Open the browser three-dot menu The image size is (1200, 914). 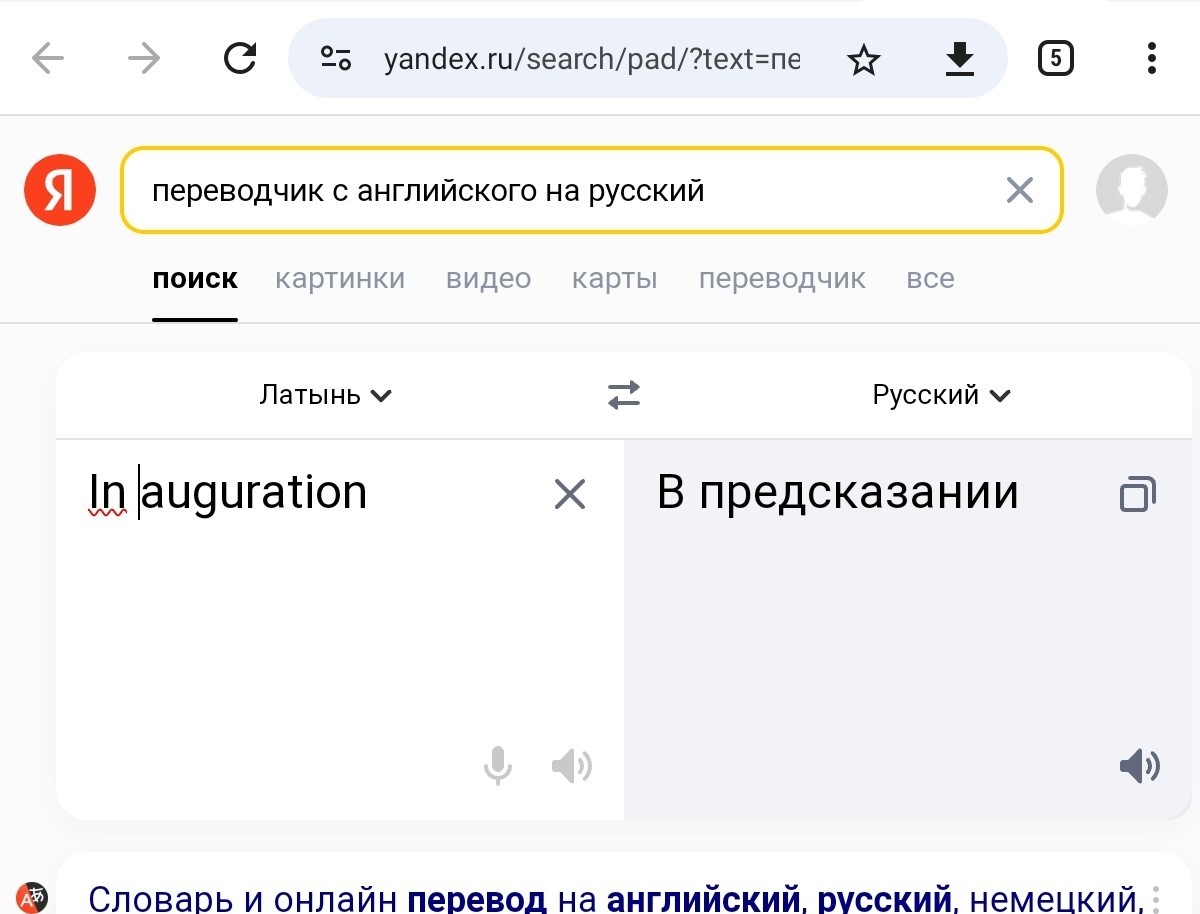1152,59
